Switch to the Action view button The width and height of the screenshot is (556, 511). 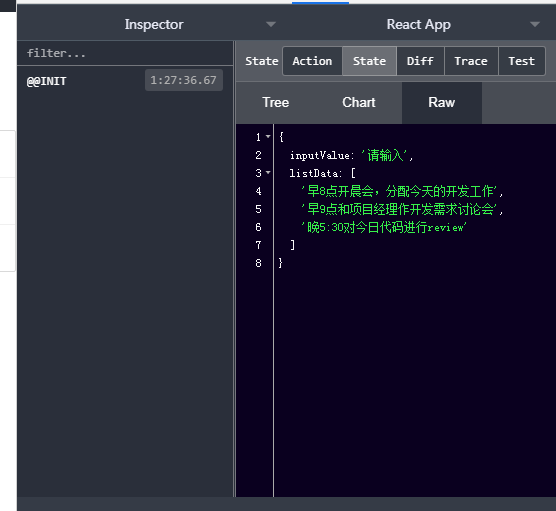click(x=312, y=61)
